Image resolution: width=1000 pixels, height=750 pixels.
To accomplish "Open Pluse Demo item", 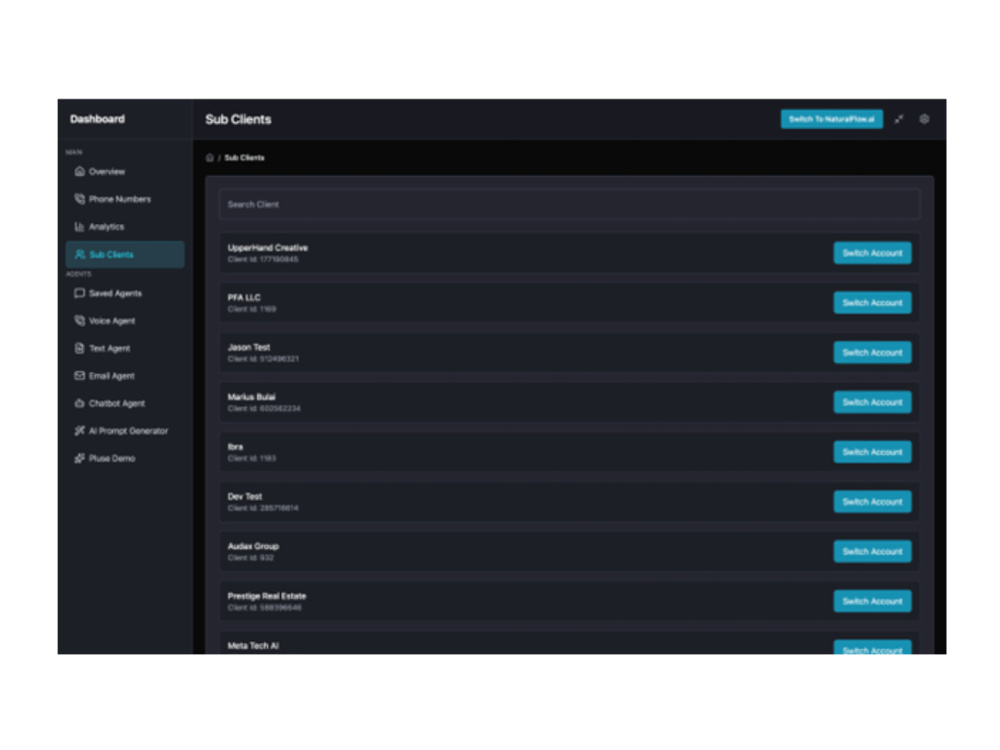I will click(x=125, y=458).
